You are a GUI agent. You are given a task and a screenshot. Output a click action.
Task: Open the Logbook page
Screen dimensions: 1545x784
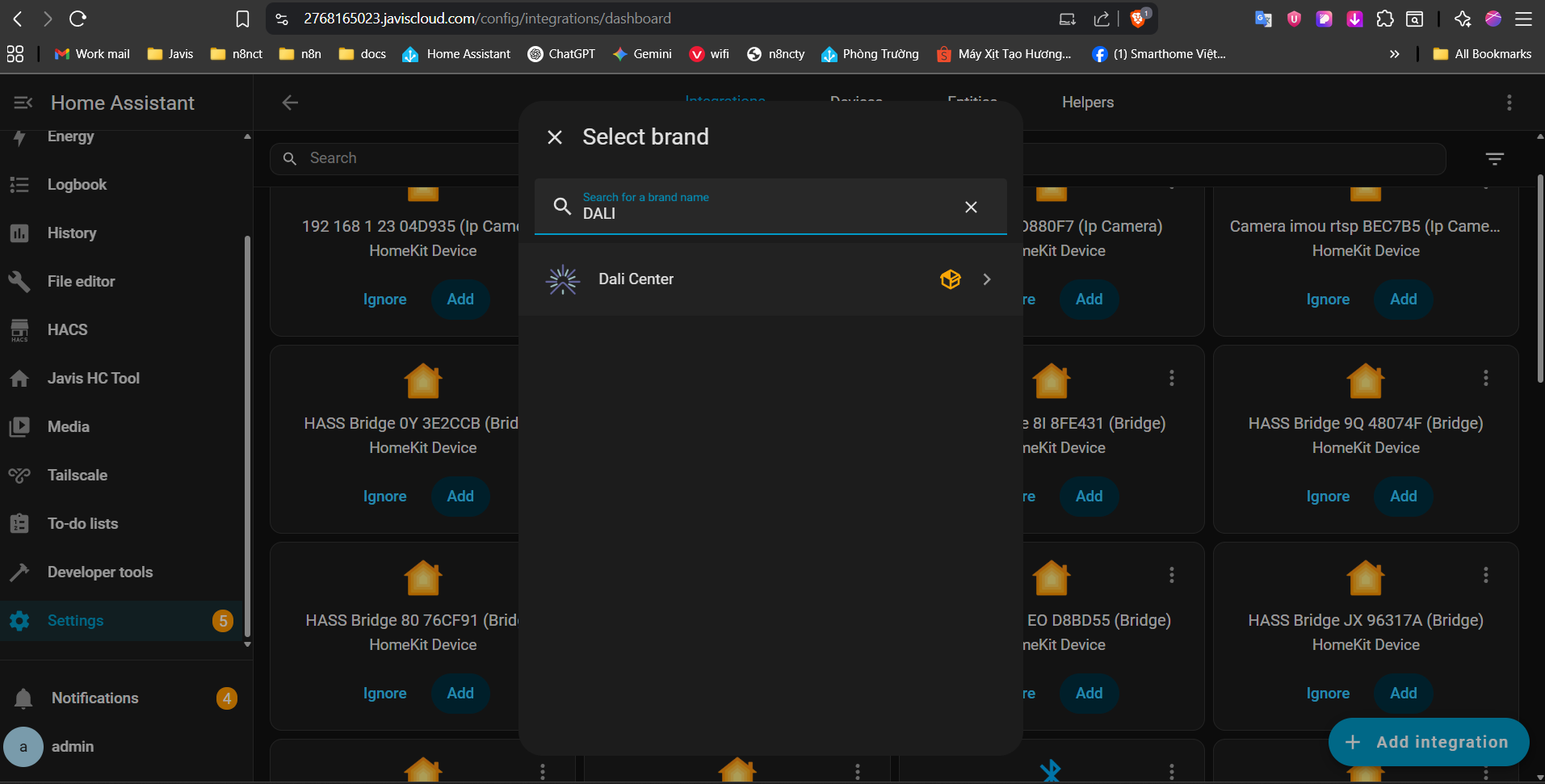[x=77, y=184]
